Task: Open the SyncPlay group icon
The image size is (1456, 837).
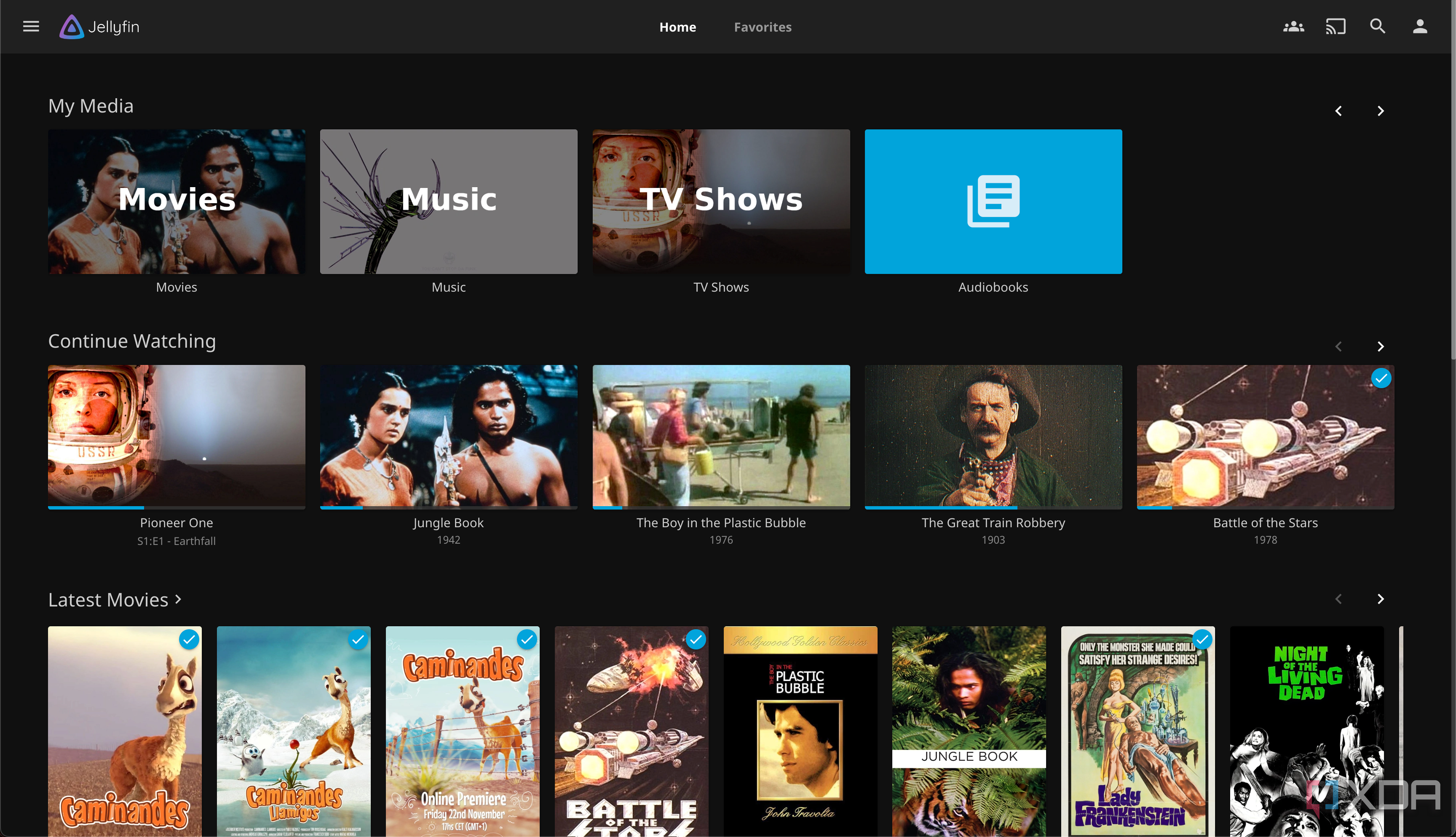Action: coord(1293,27)
